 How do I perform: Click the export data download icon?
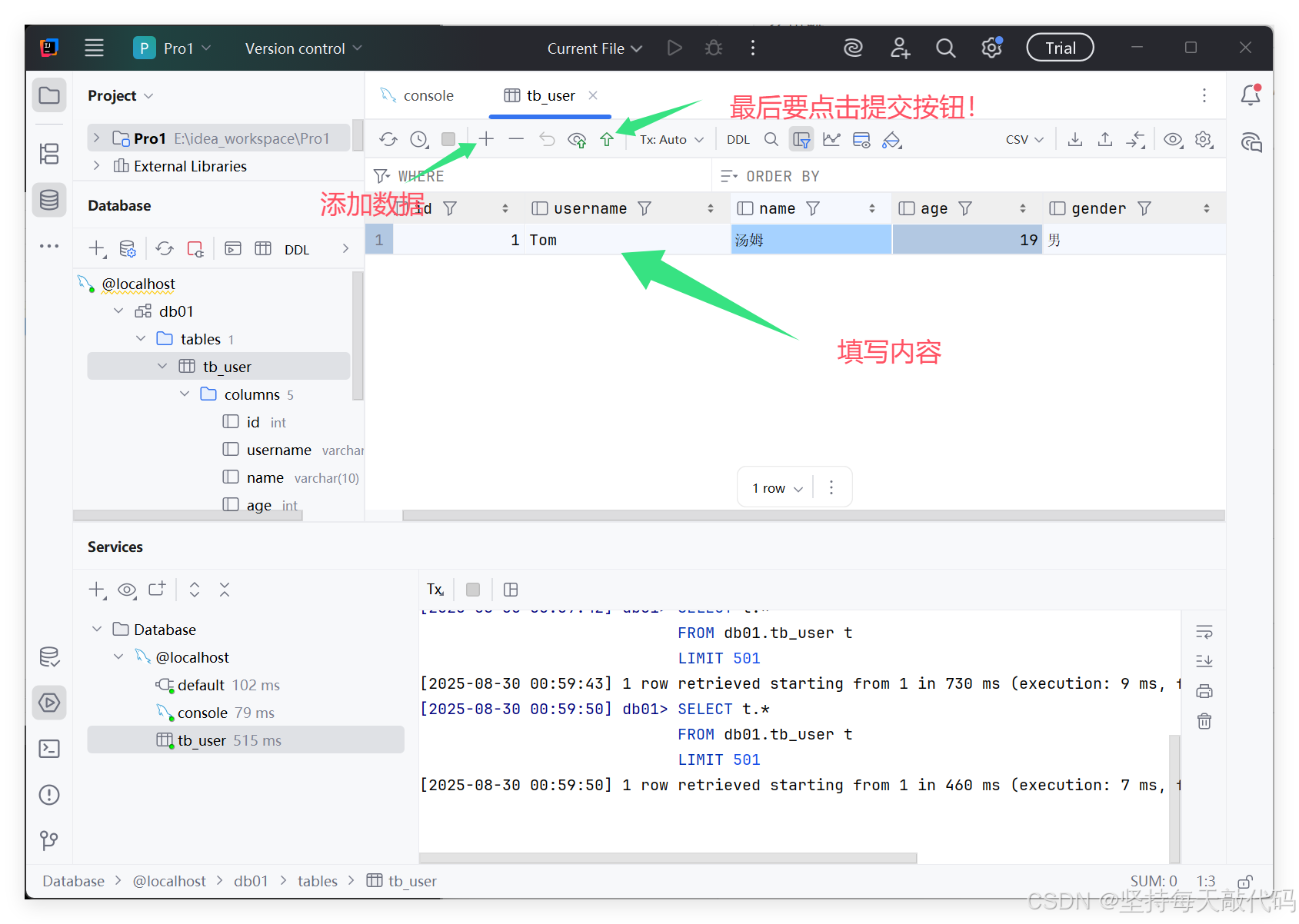point(1075,139)
